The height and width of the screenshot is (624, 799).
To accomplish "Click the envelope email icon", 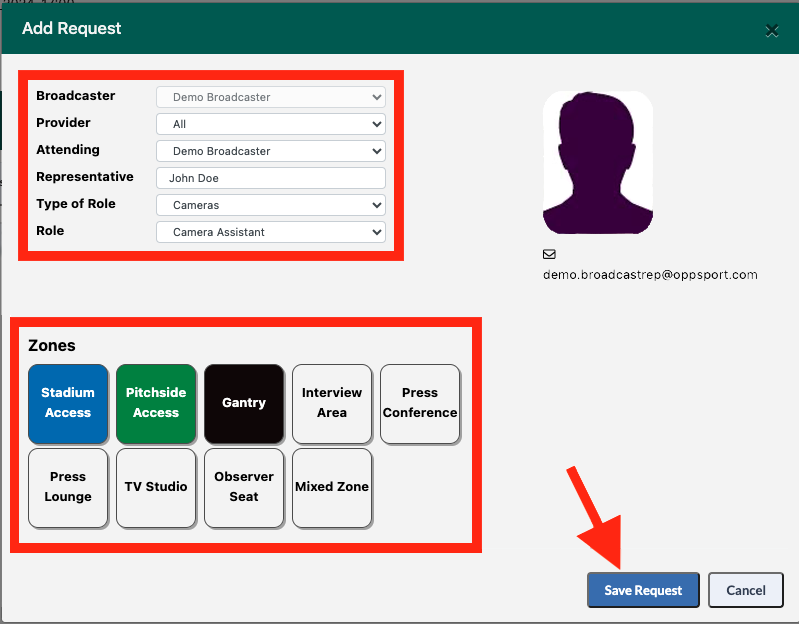I will 549,254.
